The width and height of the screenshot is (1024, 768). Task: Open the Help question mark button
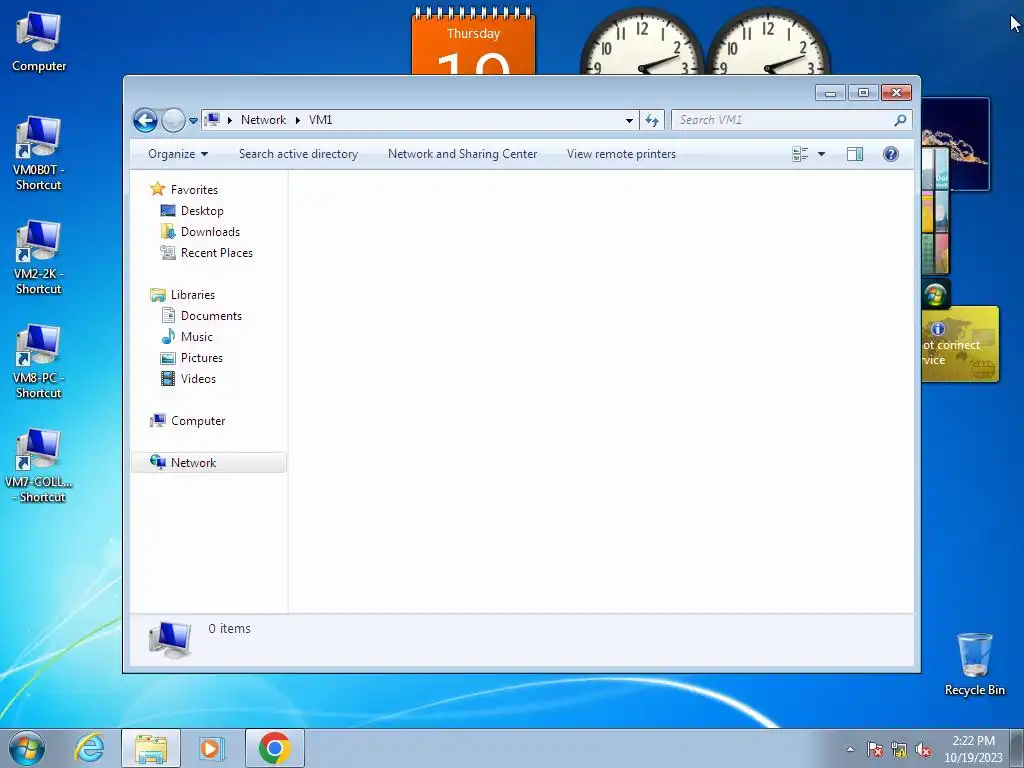[x=891, y=154]
